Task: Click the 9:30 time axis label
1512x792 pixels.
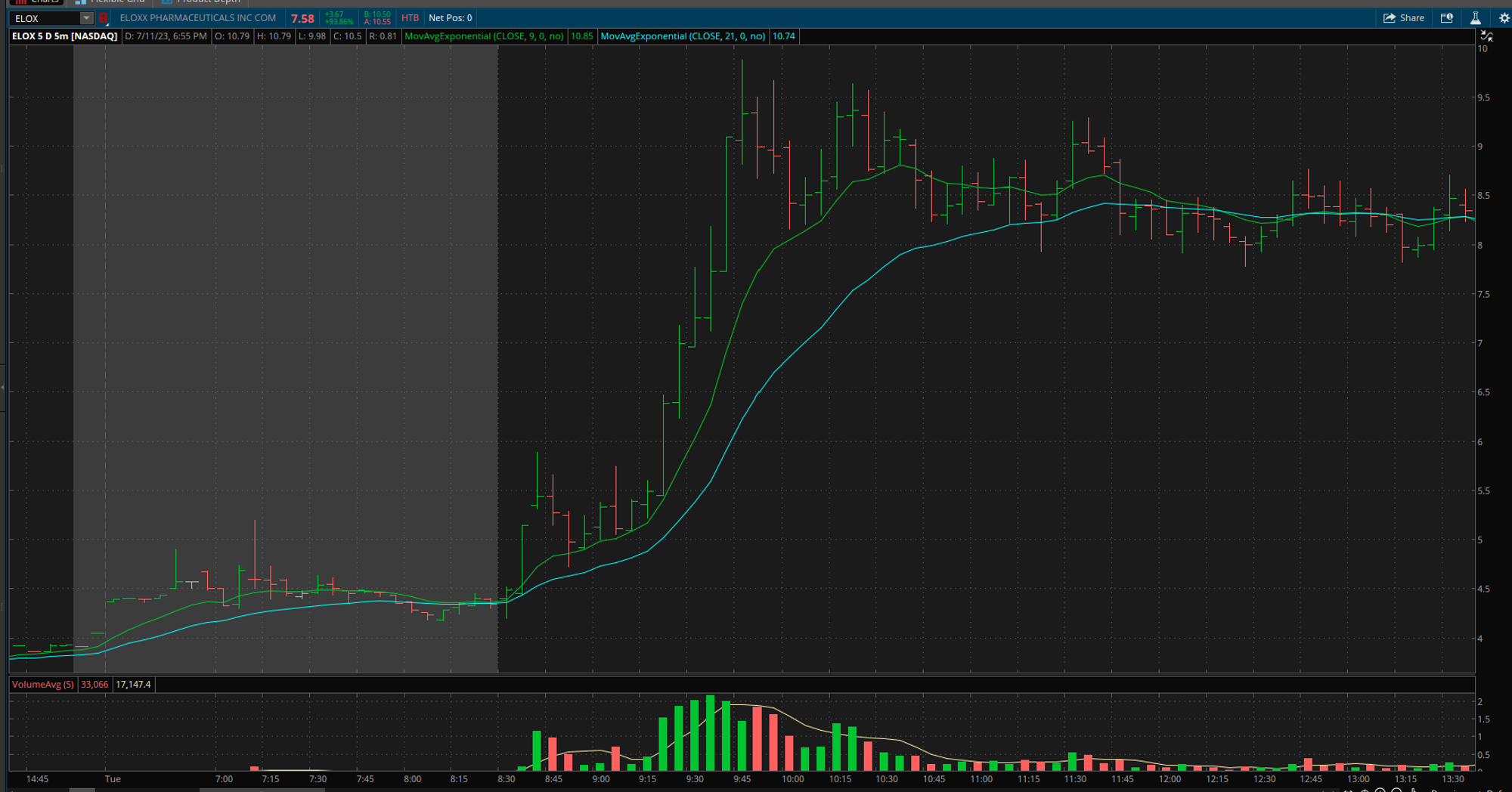Action: [695, 779]
